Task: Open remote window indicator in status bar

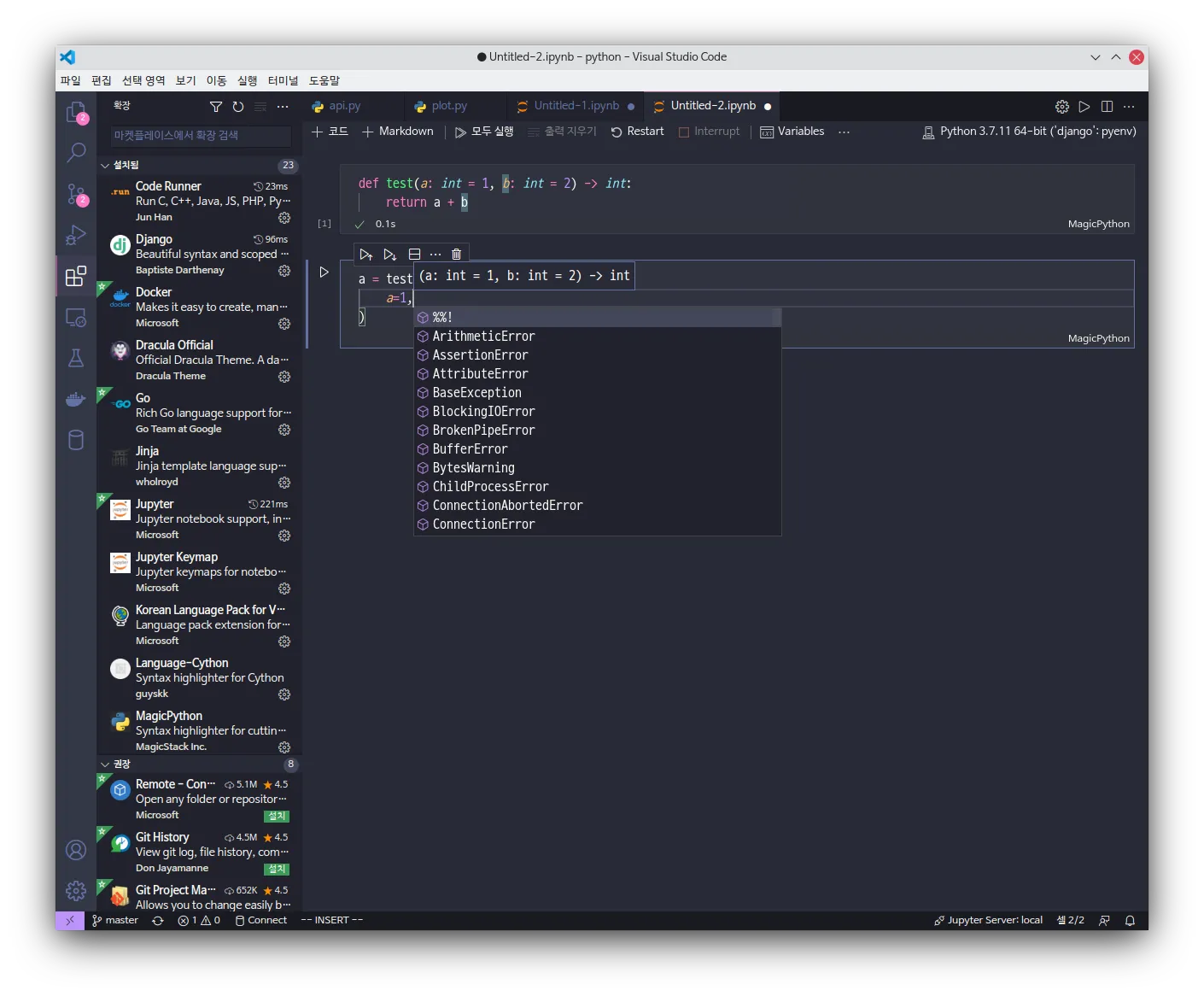Action: [70, 921]
